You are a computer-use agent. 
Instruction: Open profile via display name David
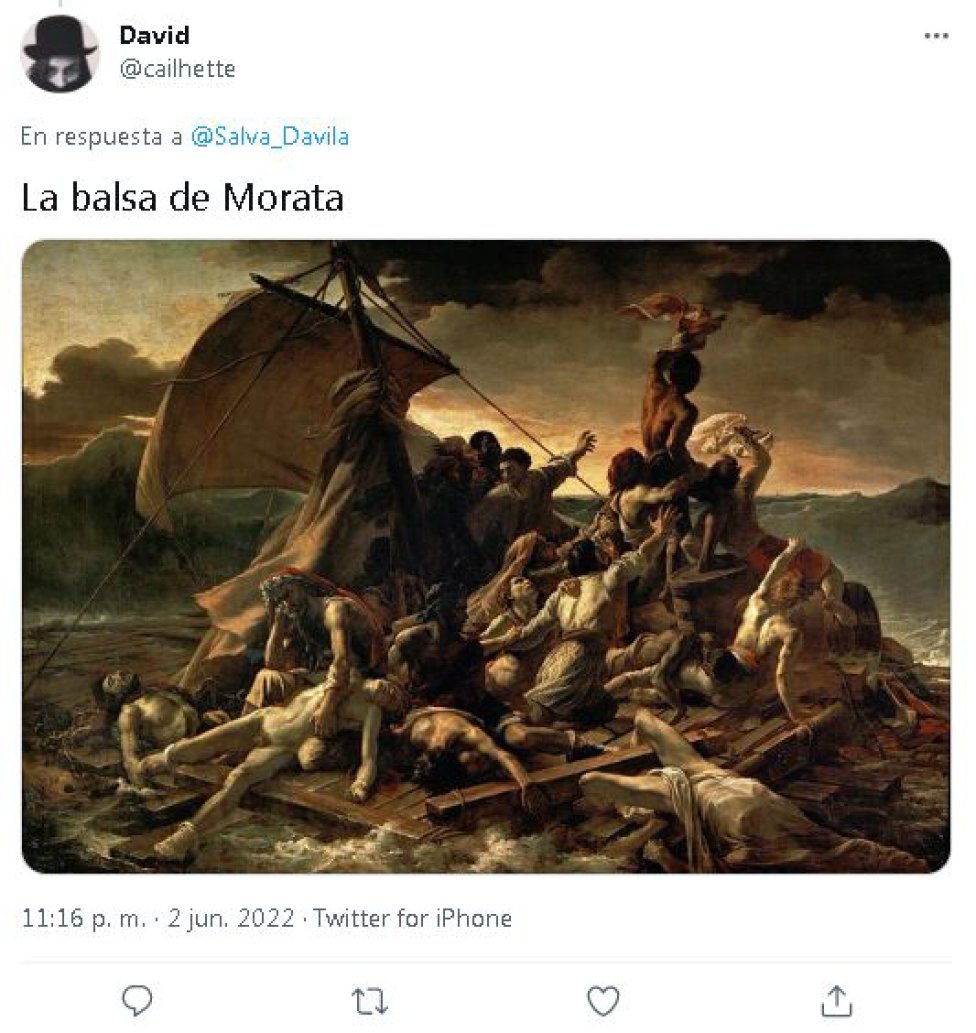pyautogui.click(x=154, y=35)
